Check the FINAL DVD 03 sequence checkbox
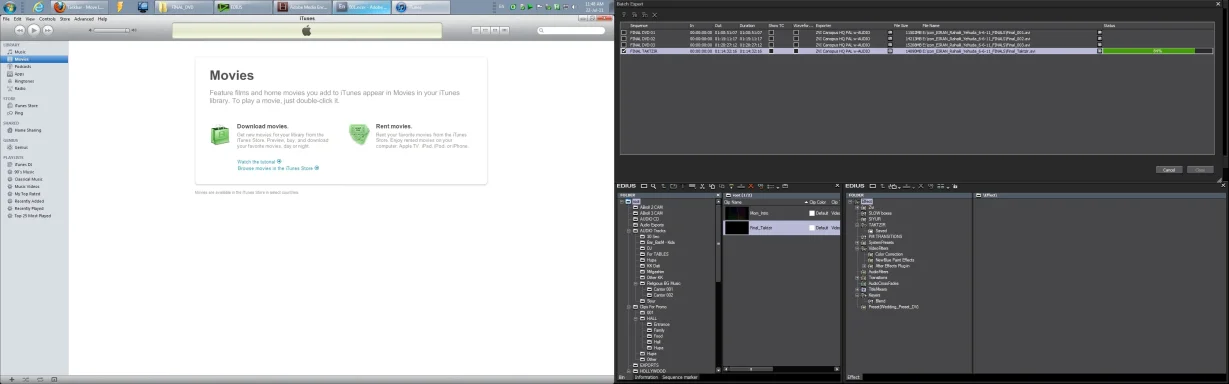 click(624, 45)
